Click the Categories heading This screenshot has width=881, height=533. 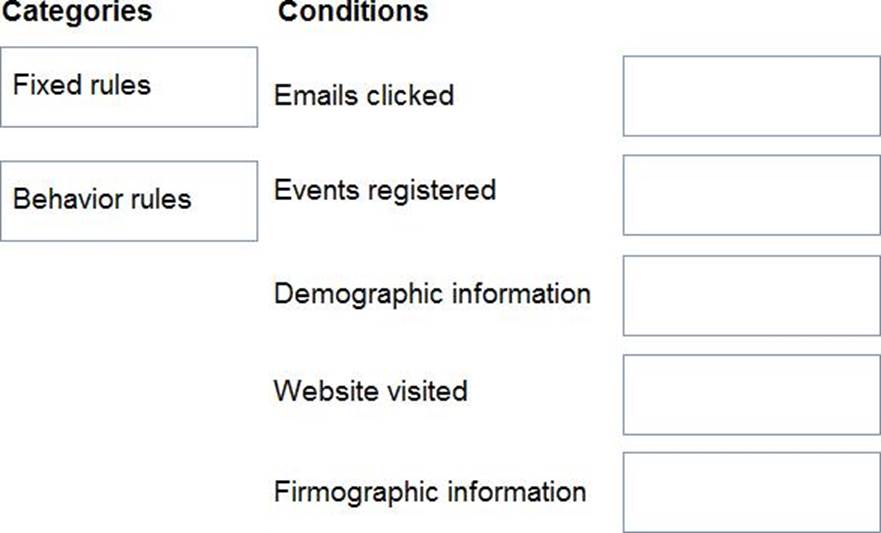tap(76, 12)
